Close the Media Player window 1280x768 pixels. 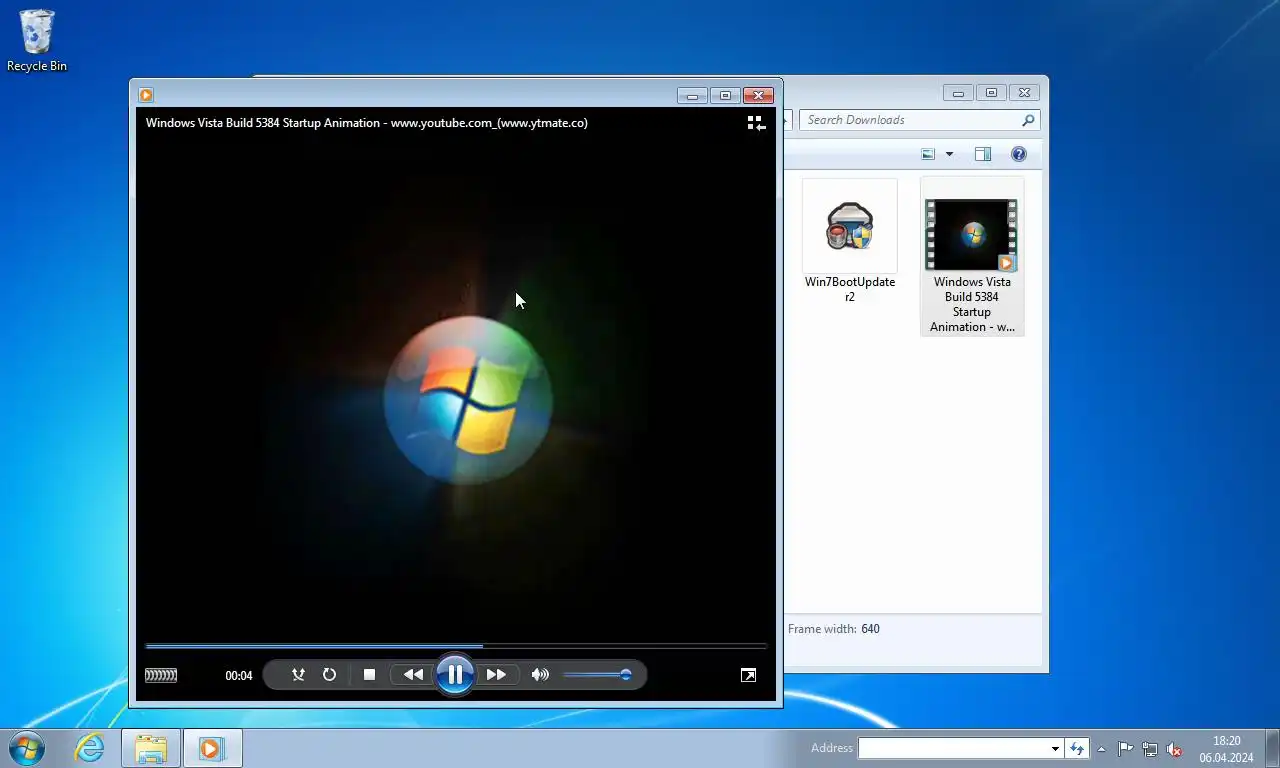coord(758,95)
